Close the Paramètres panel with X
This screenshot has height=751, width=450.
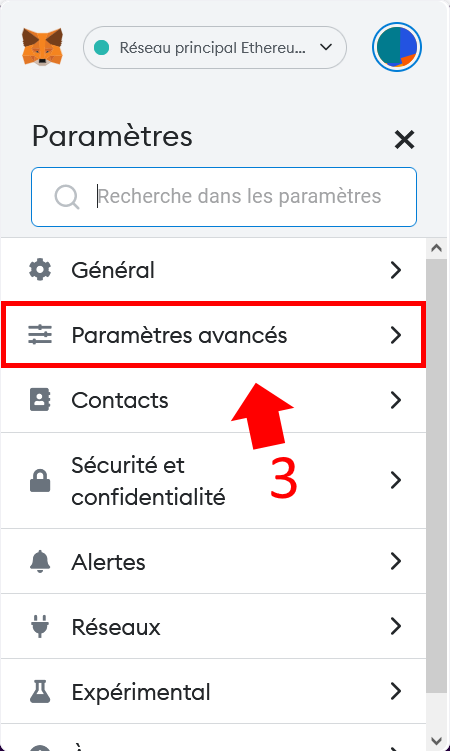(404, 140)
